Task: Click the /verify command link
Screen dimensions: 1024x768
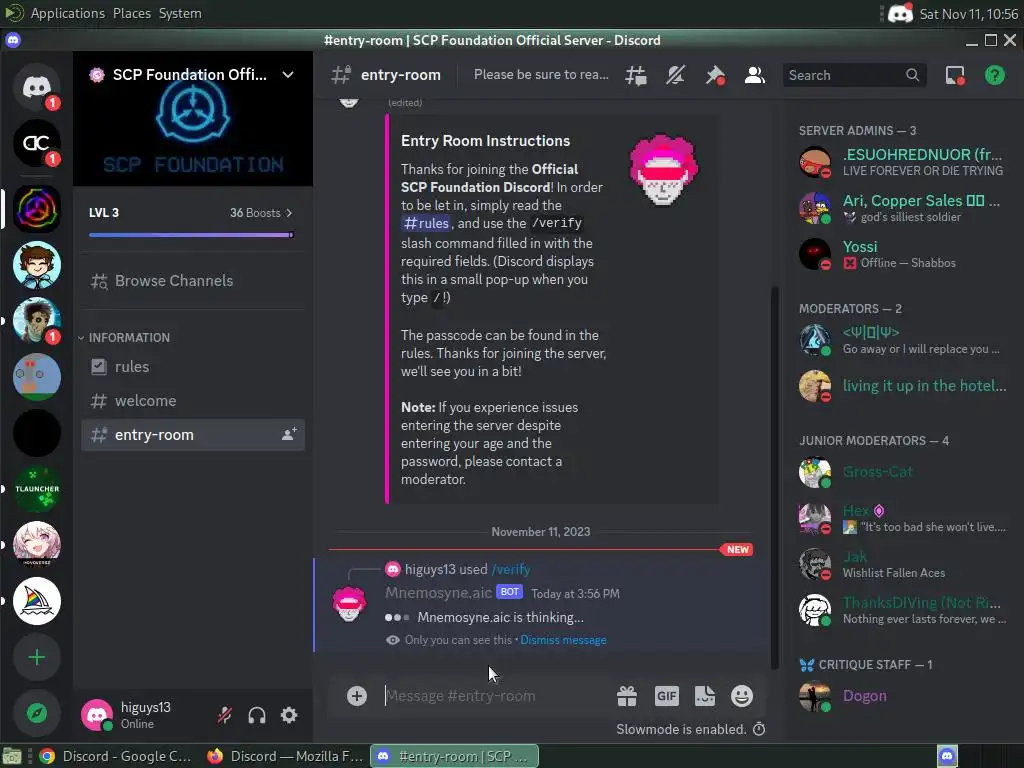Action: pos(511,569)
